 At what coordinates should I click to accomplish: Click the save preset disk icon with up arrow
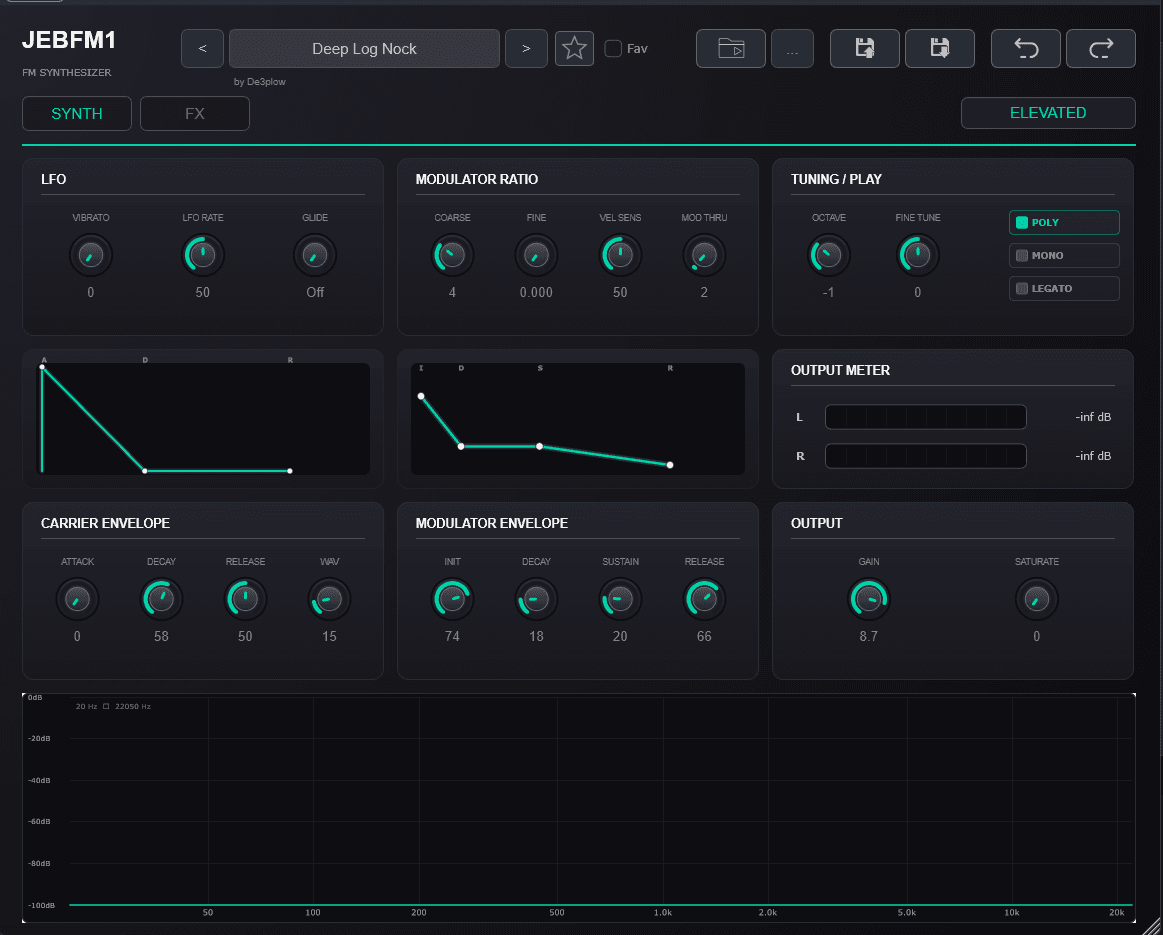(x=865, y=49)
